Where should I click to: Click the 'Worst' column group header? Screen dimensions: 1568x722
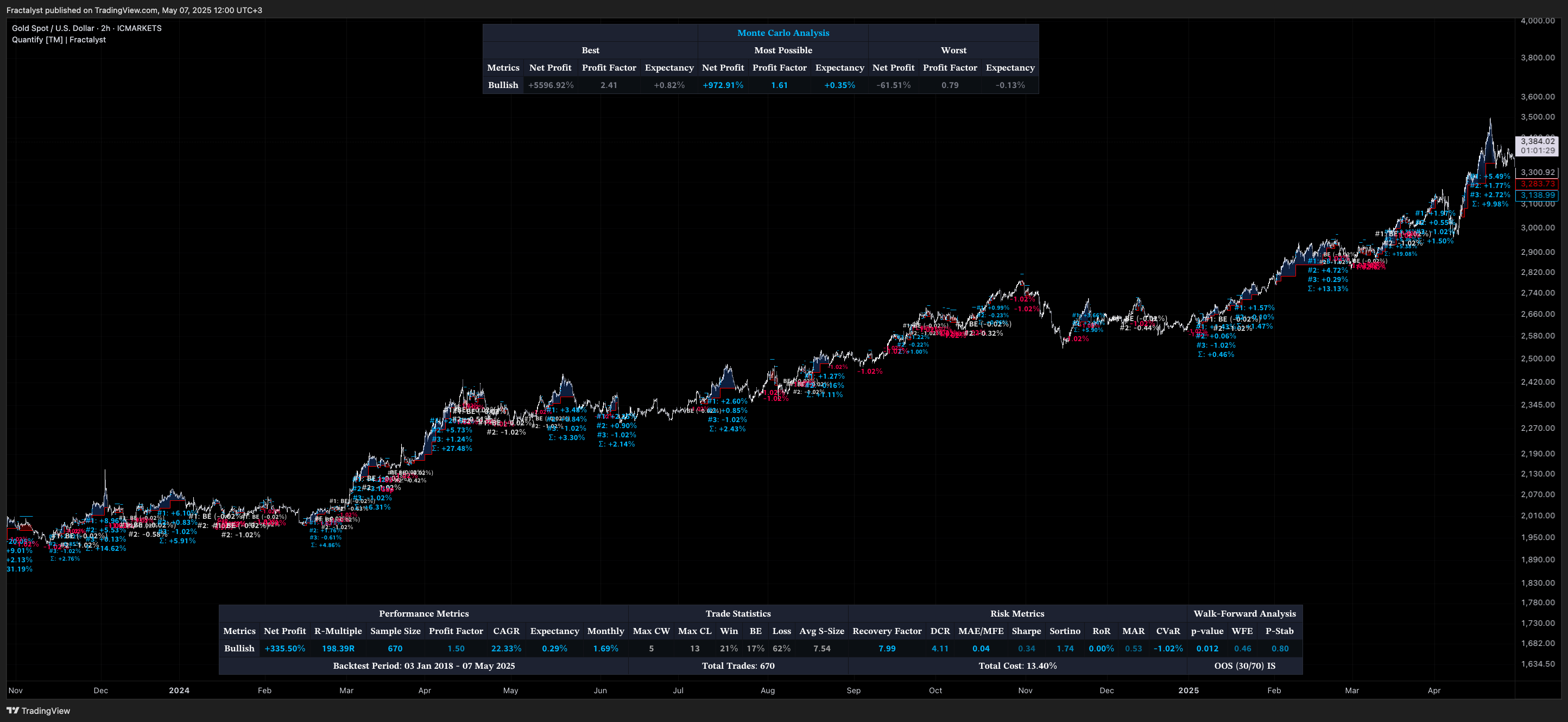click(x=953, y=50)
